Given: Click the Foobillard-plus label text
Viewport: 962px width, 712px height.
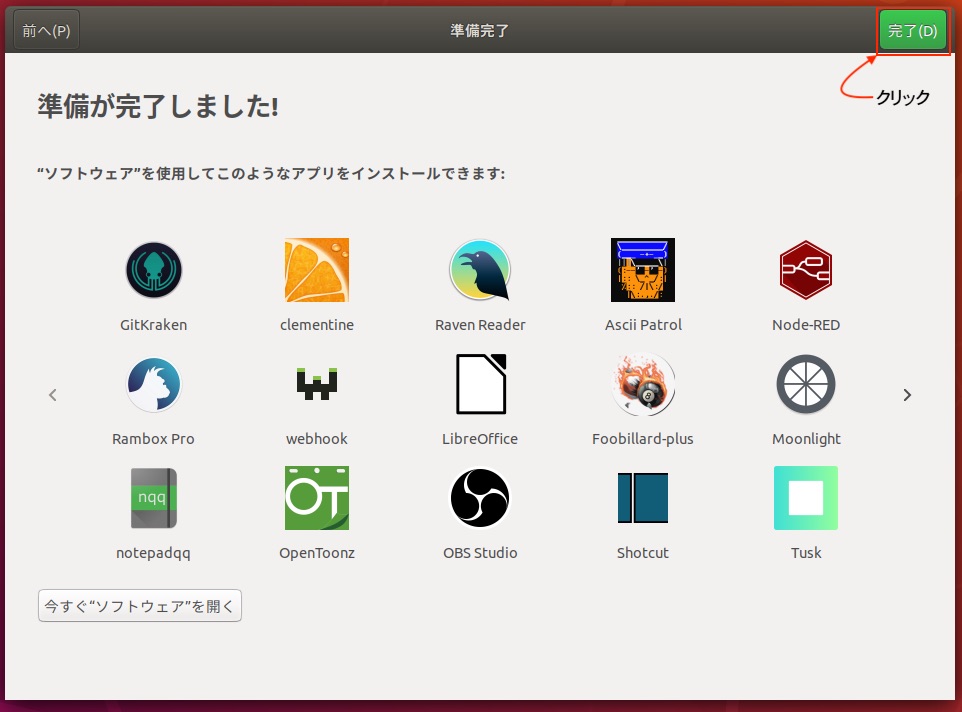Looking at the screenshot, I should tap(642, 439).
